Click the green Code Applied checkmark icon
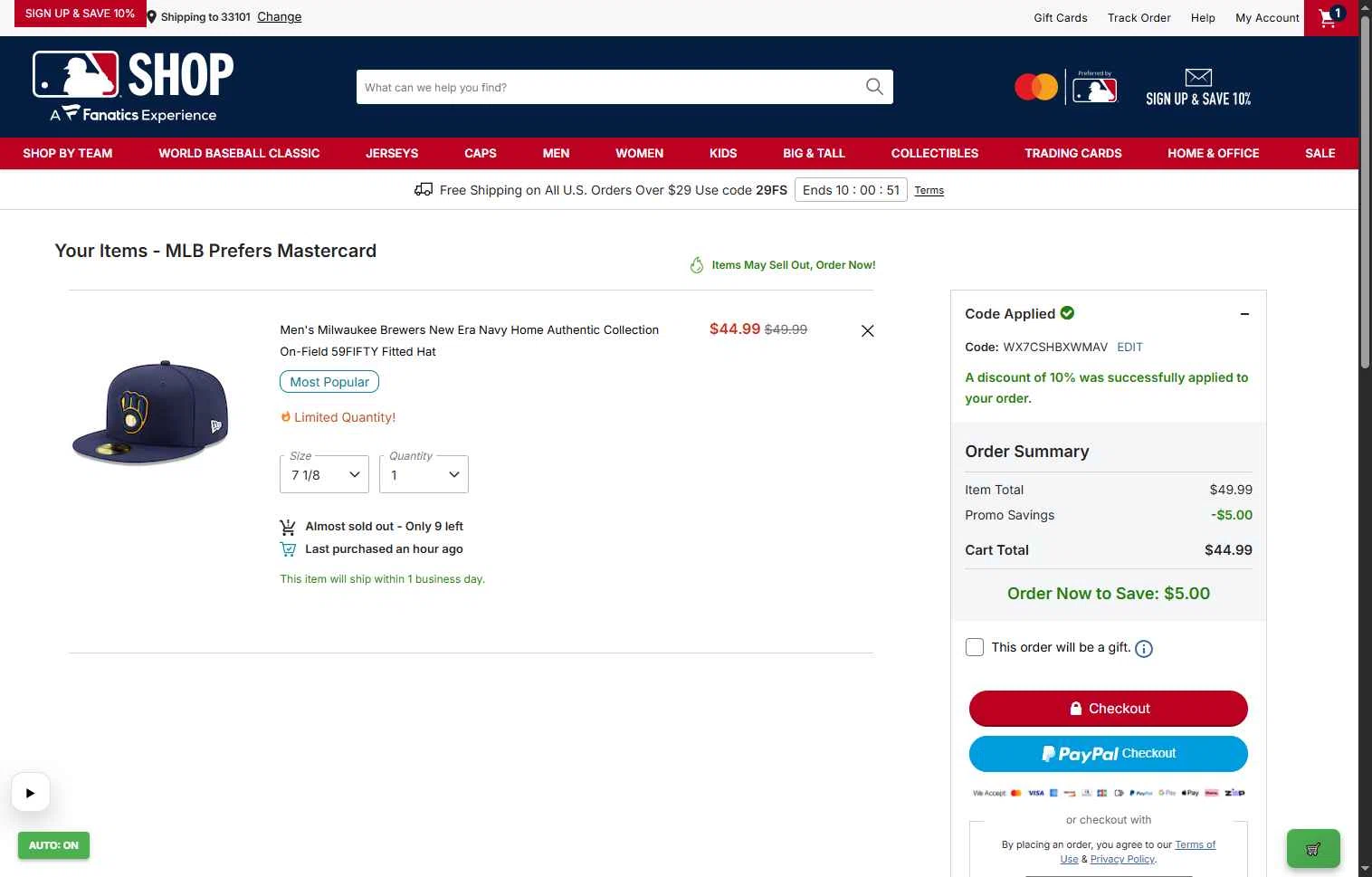The width and height of the screenshot is (1372, 877). coord(1067,313)
